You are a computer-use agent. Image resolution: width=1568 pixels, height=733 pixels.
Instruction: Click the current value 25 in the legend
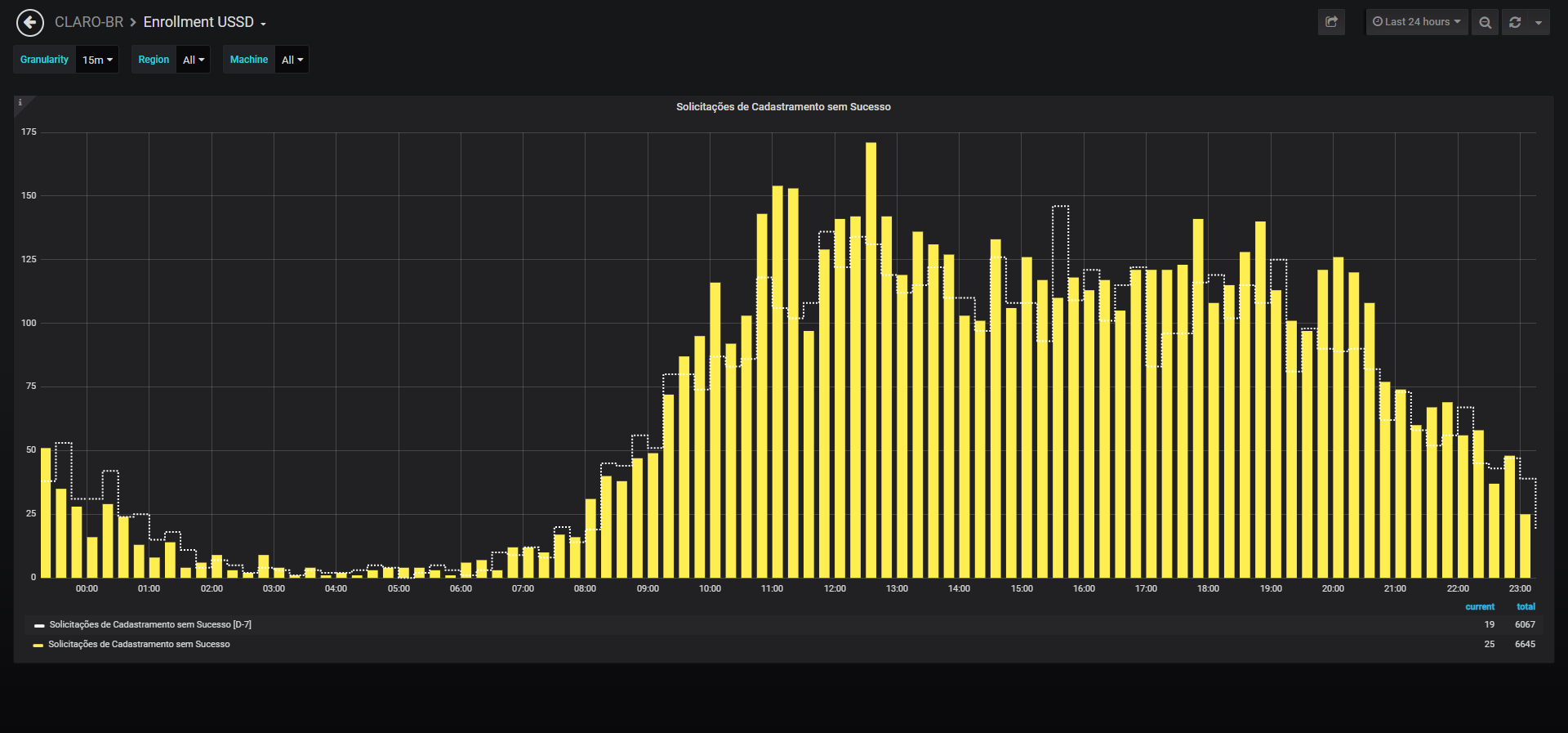(x=1490, y=644)
